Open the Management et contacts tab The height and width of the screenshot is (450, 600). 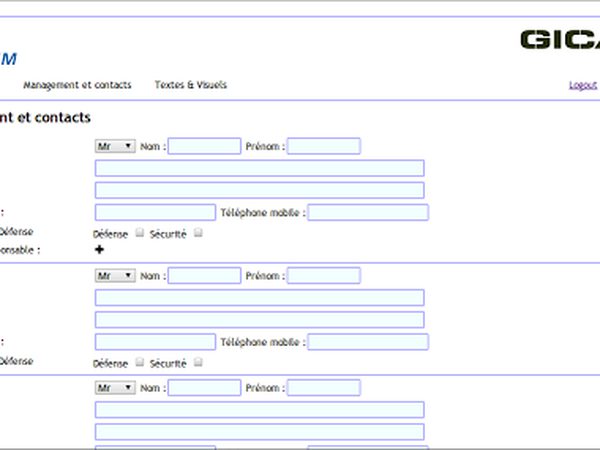77,85
